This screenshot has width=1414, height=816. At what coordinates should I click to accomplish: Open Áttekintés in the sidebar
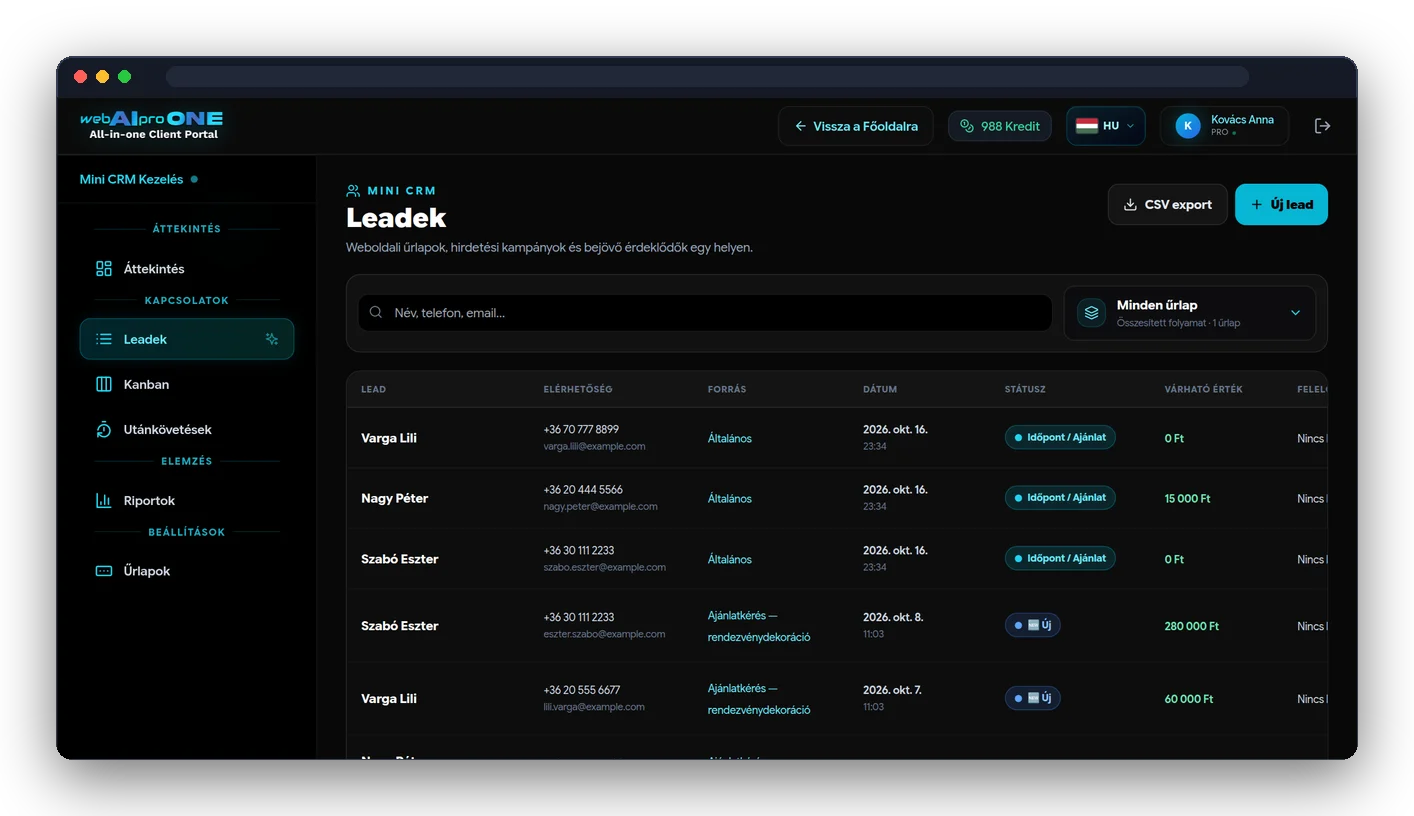(x=187, y=268)
